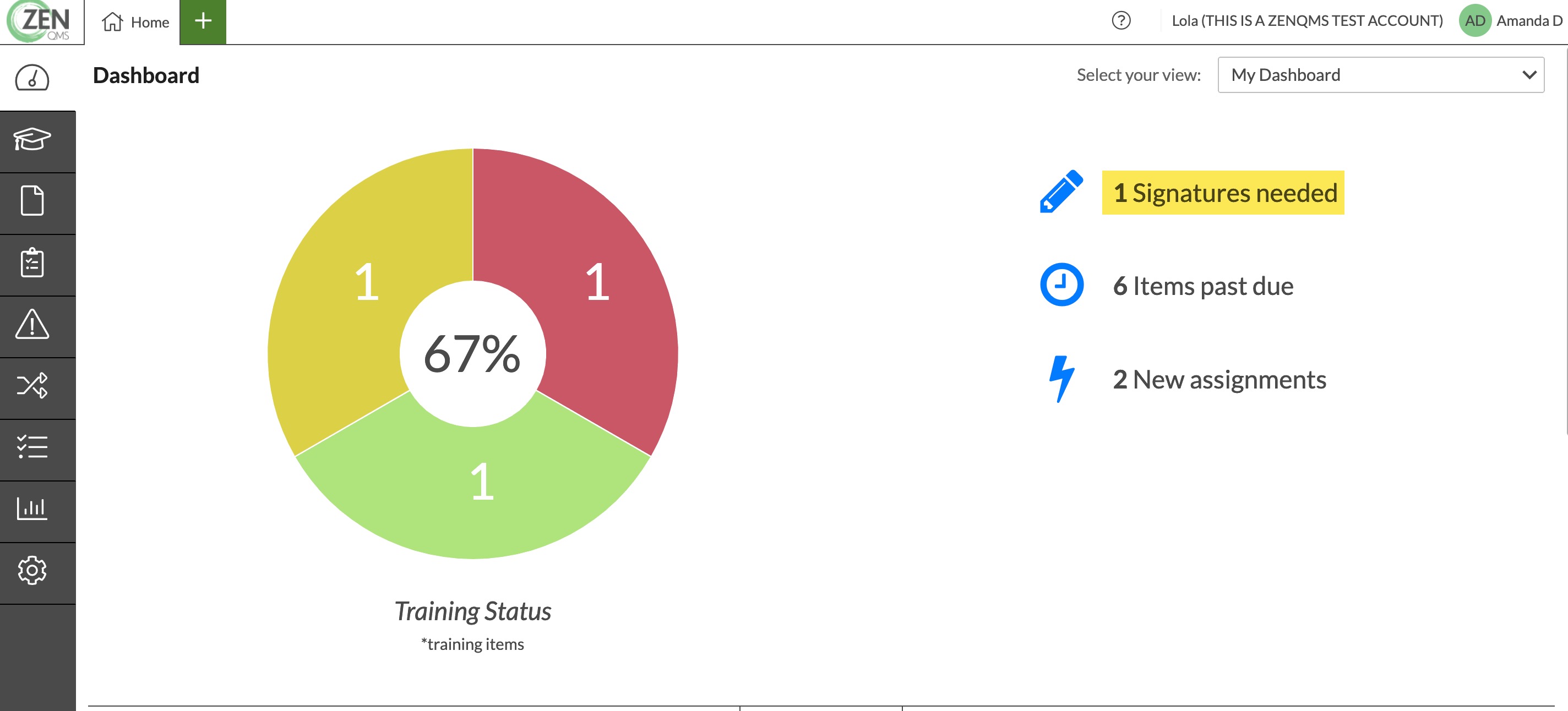The height and width of the screenshot is (711, 1568).
Task: Open the Documents page icon in sidebar
Action: [x=32, y=201]
